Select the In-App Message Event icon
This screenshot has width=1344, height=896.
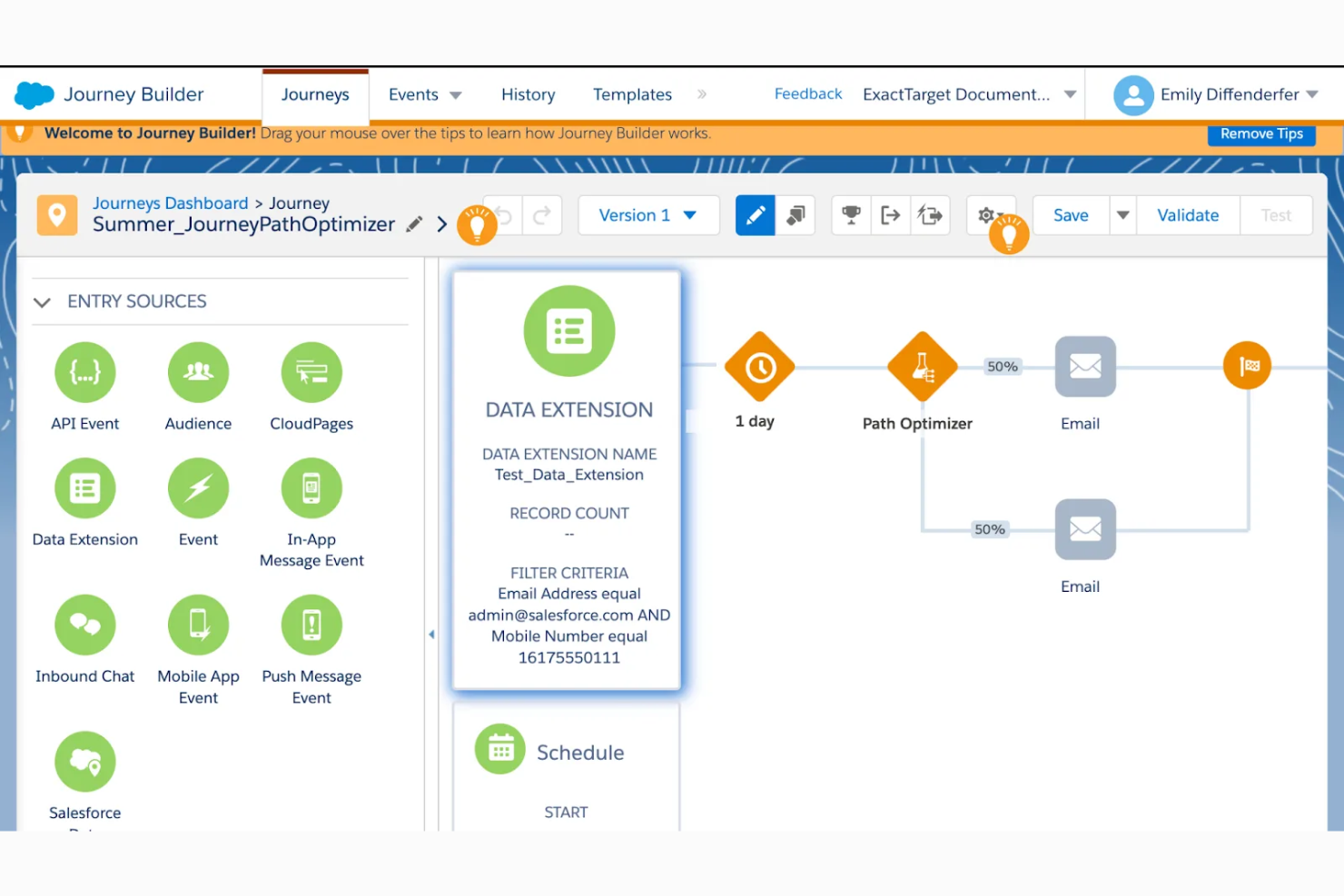coord(311,488)
